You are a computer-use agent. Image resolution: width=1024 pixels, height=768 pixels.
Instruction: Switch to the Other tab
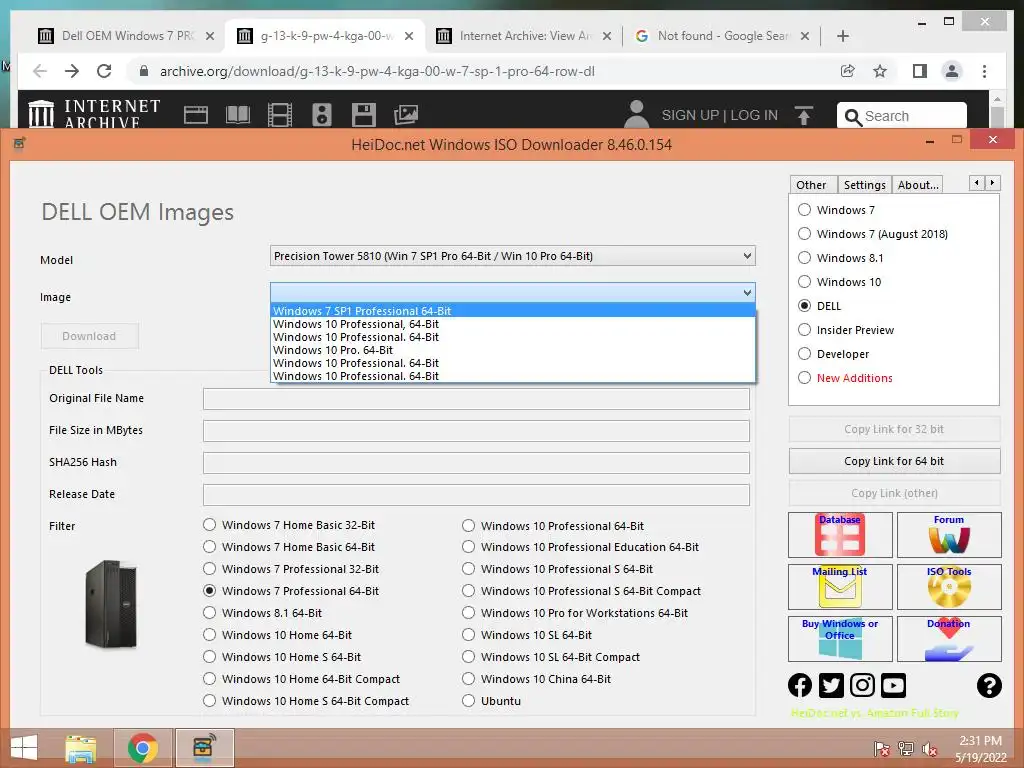click(812, 185)
